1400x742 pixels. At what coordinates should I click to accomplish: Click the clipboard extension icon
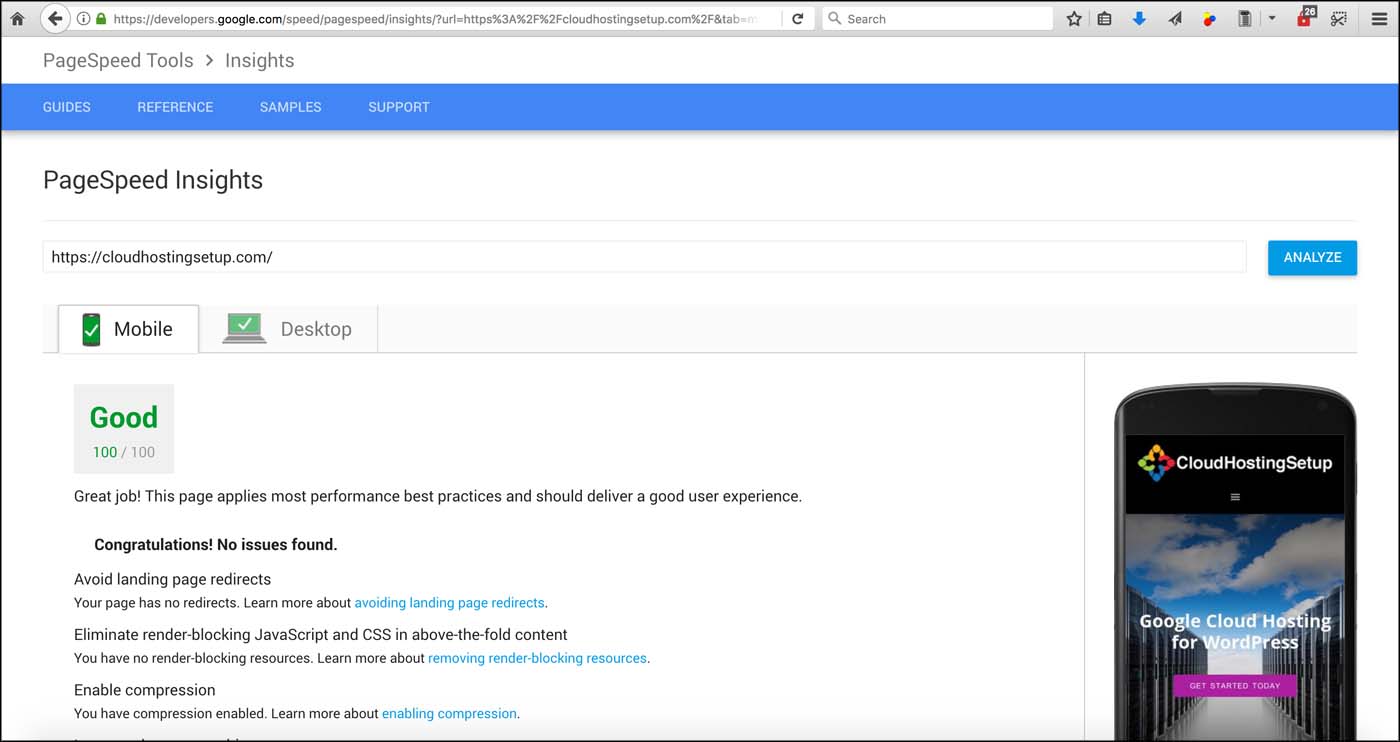coord(1244,18)
